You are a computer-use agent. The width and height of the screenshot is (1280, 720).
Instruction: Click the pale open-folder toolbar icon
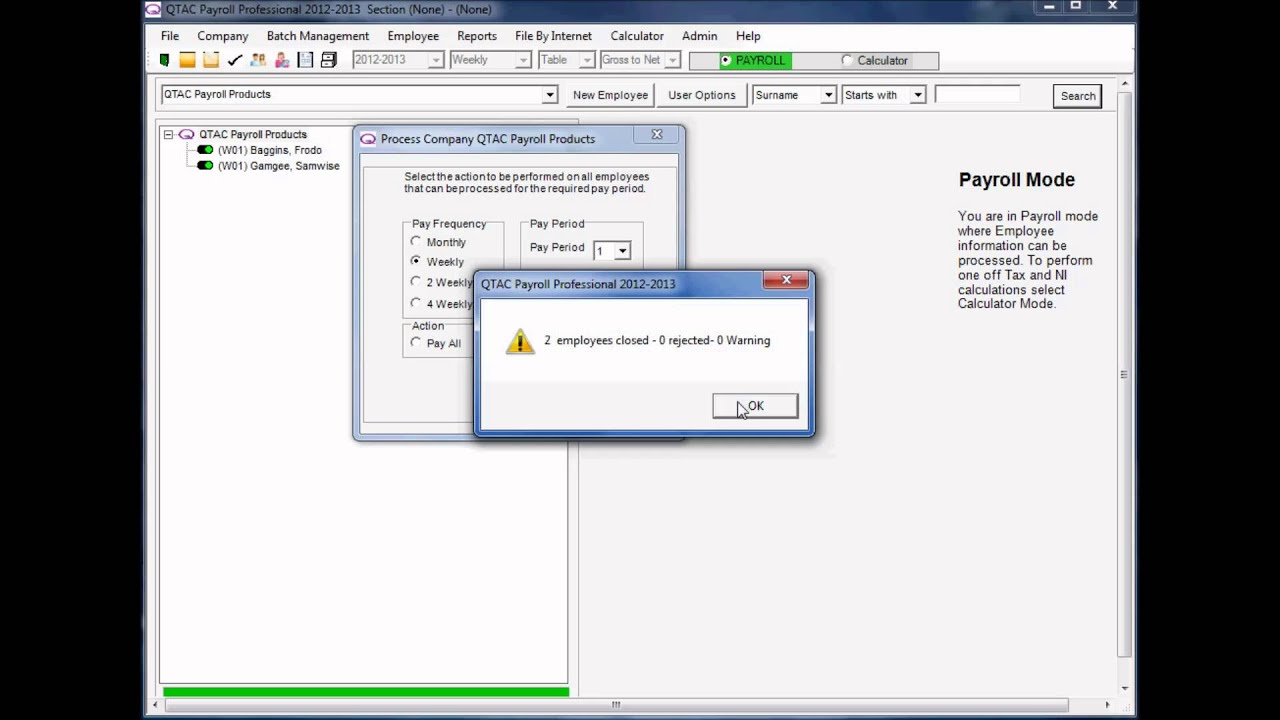(210, 60)
